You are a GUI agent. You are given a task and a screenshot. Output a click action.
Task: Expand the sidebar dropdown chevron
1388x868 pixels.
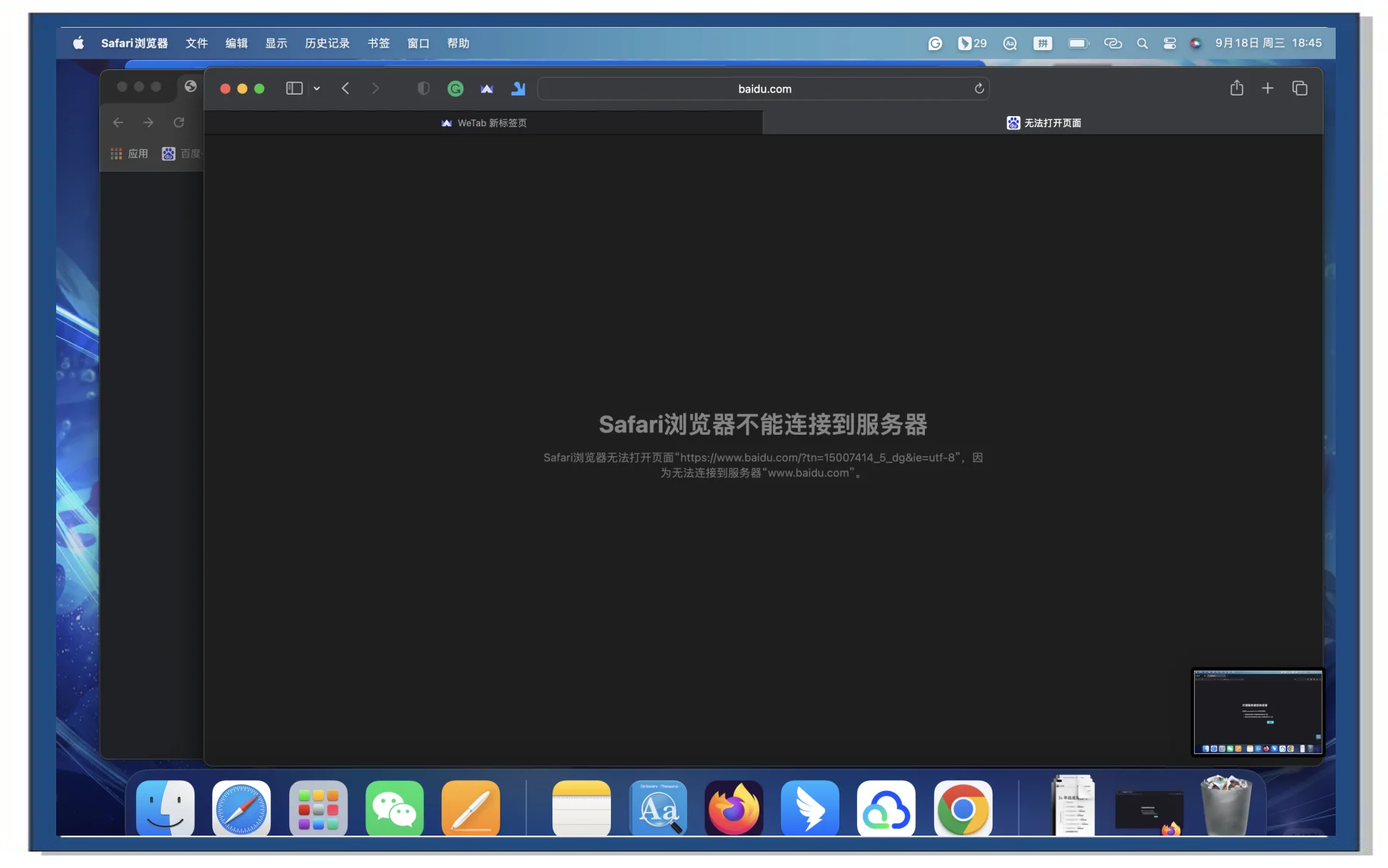point(316,88)
